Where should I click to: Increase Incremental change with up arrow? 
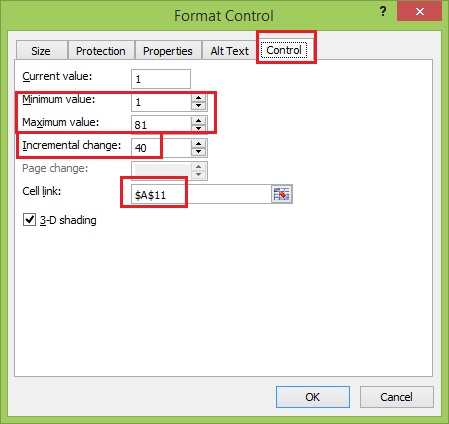click(199, 144)
